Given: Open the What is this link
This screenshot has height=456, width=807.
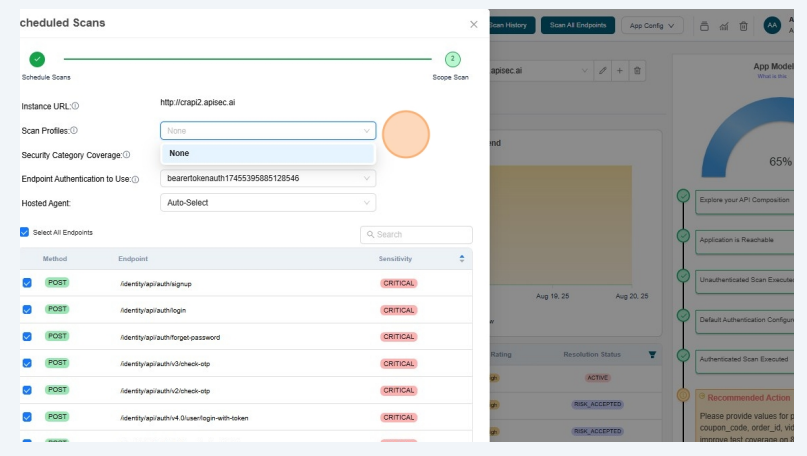Looking at the screenshot, I should (771, 76).
